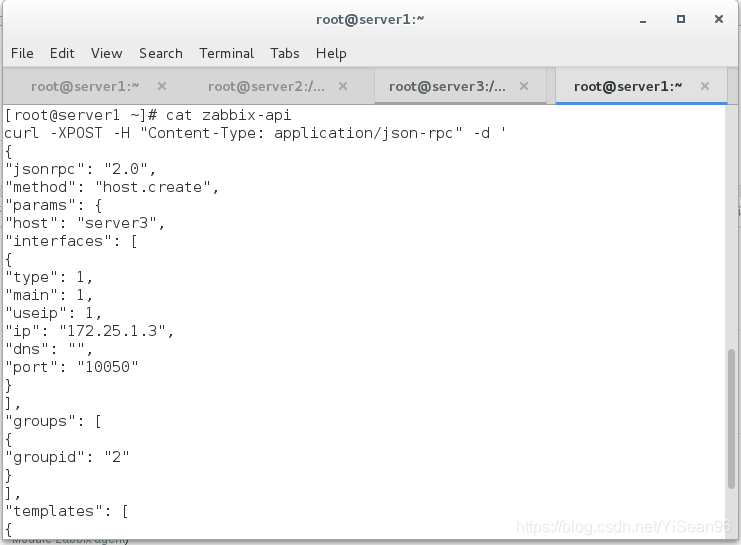Open the Edit menu
This screenshot has height=545, width=741.
(x=62, y=53)
